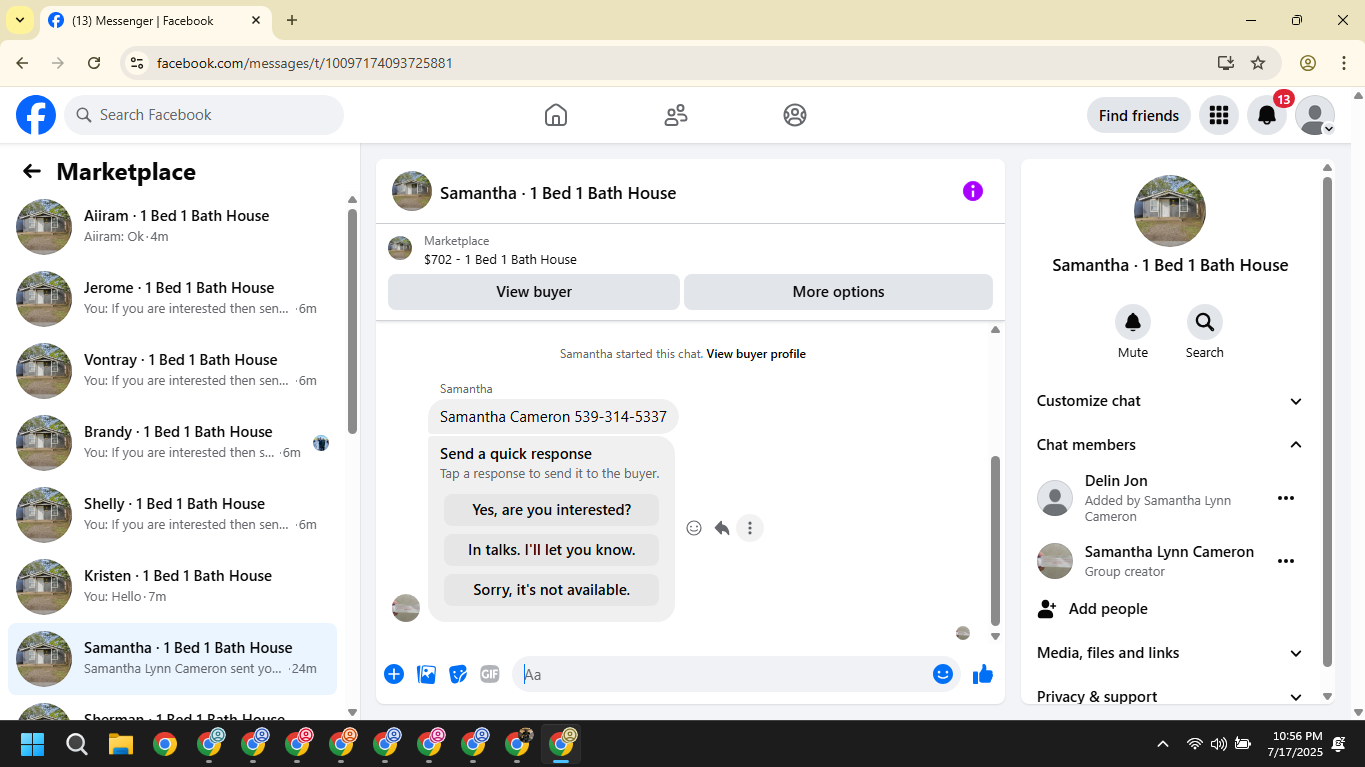This screenshot has height=767, width=1365.
Task: Send a thumbs up like
Action: tap(983, 674)
